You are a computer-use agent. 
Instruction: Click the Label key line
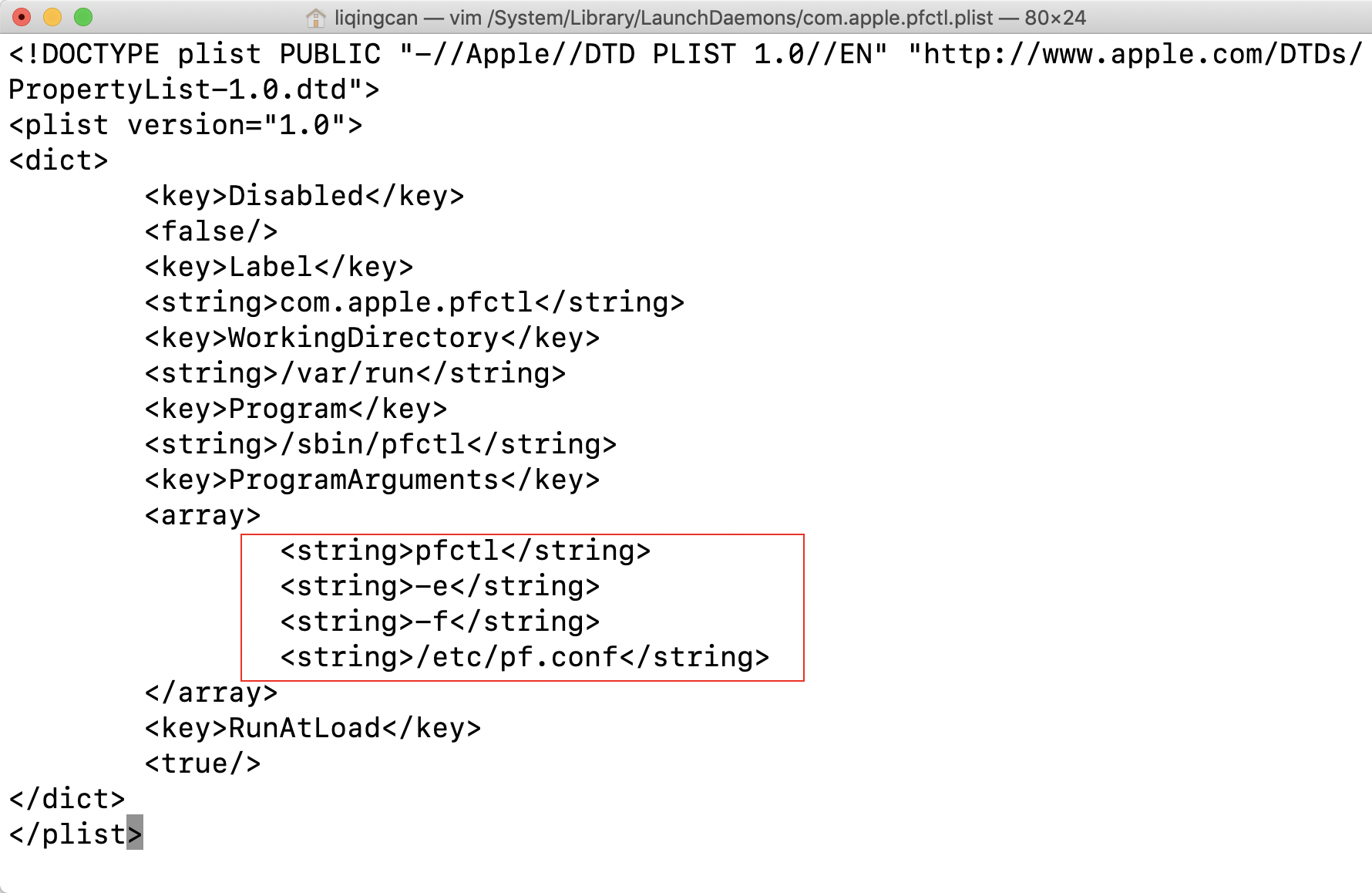[278, 267]
